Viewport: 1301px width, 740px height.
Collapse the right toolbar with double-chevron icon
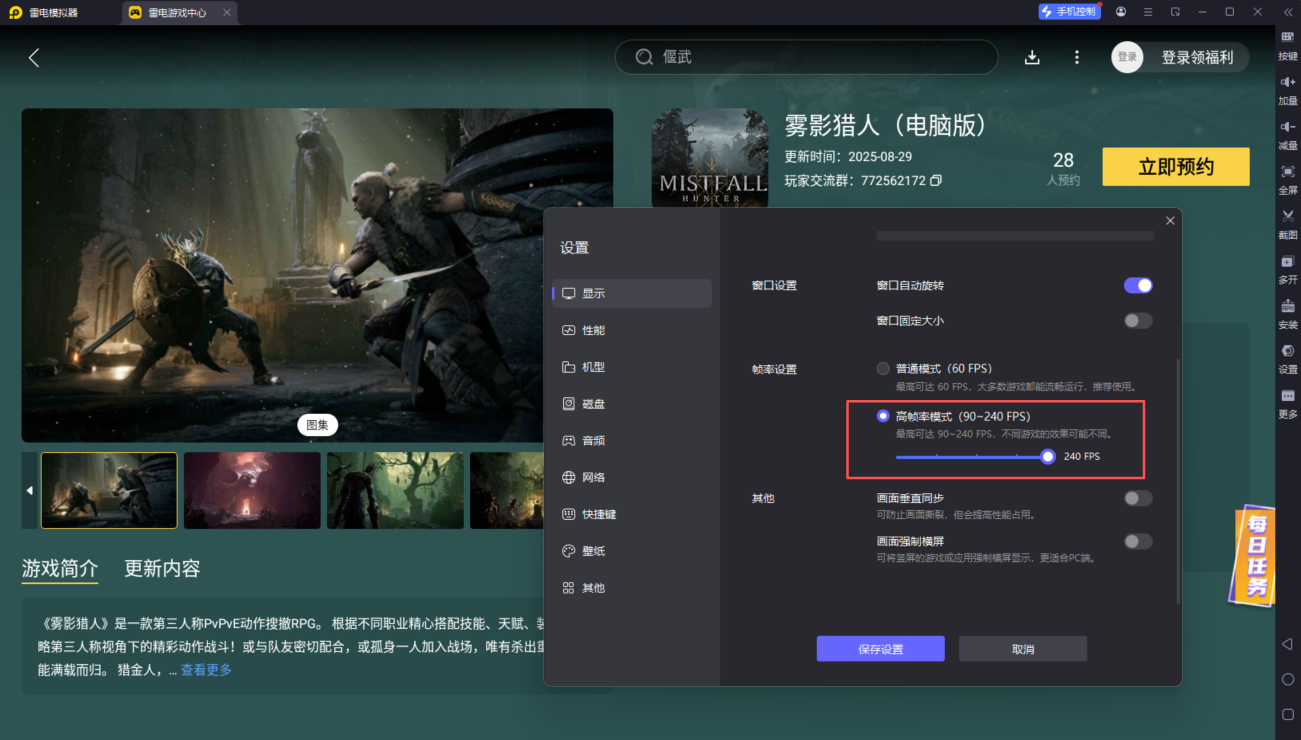point(1288,12)
